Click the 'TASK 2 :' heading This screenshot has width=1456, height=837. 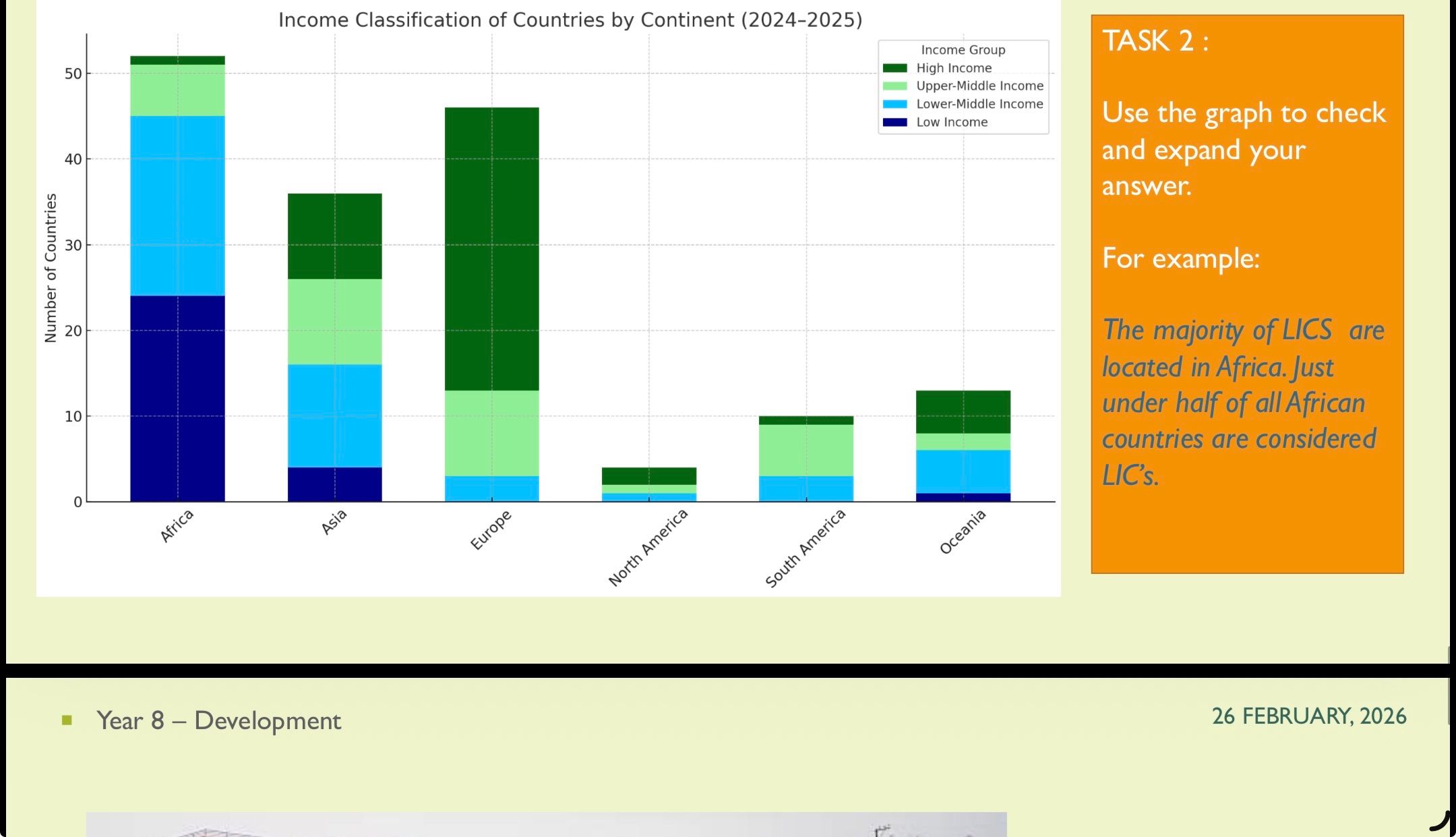[x=1155, y=41]
